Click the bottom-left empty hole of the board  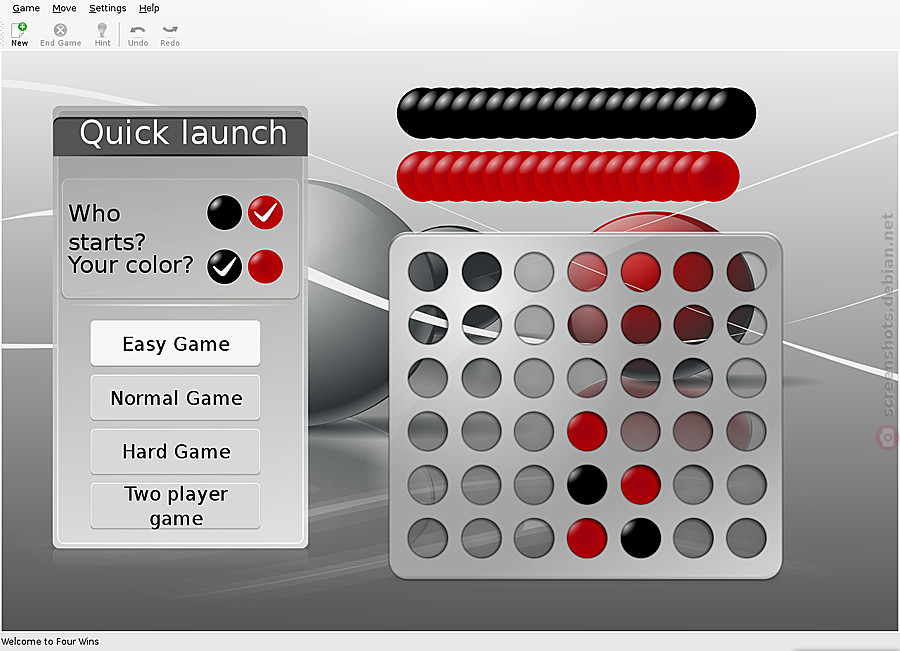pos(428,538)
